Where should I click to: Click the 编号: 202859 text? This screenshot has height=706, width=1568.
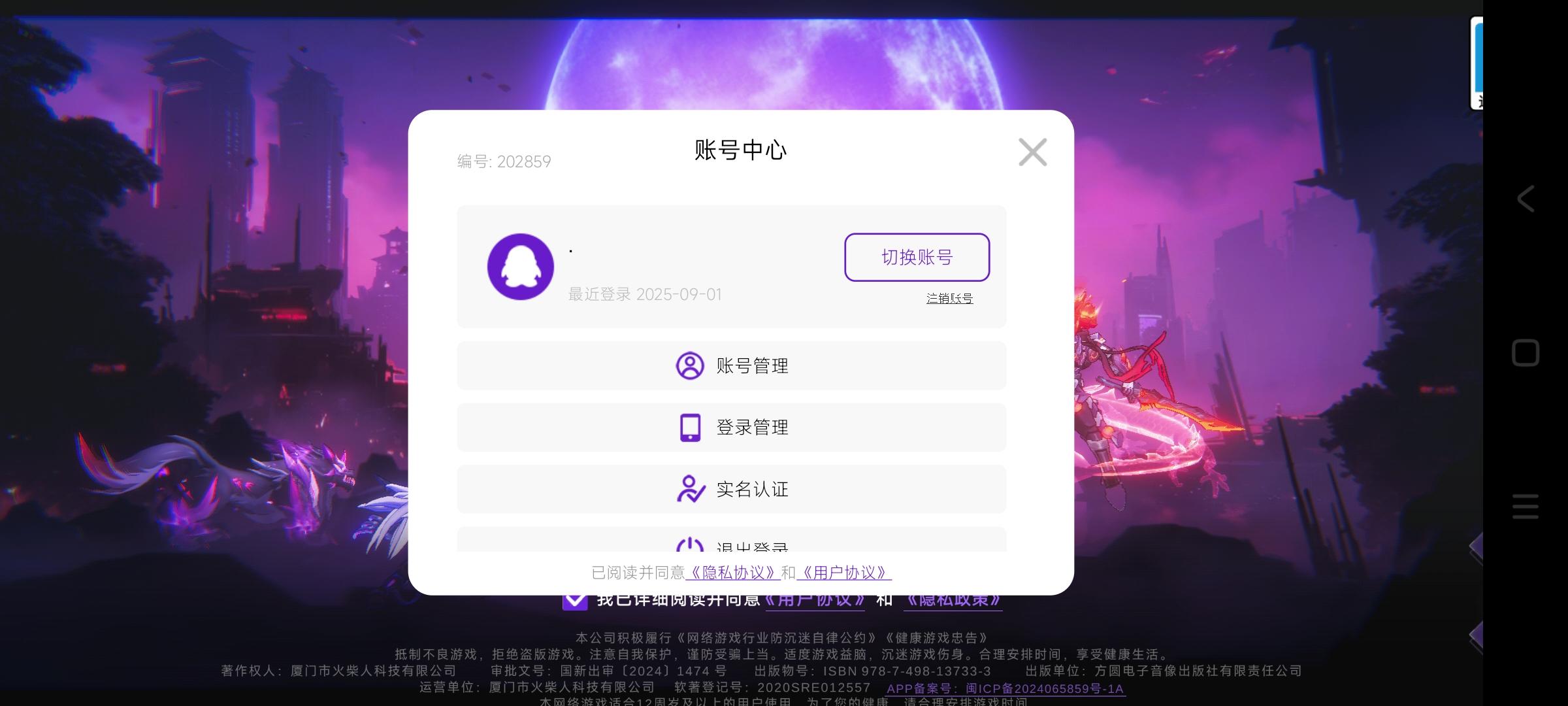point(504,161)
